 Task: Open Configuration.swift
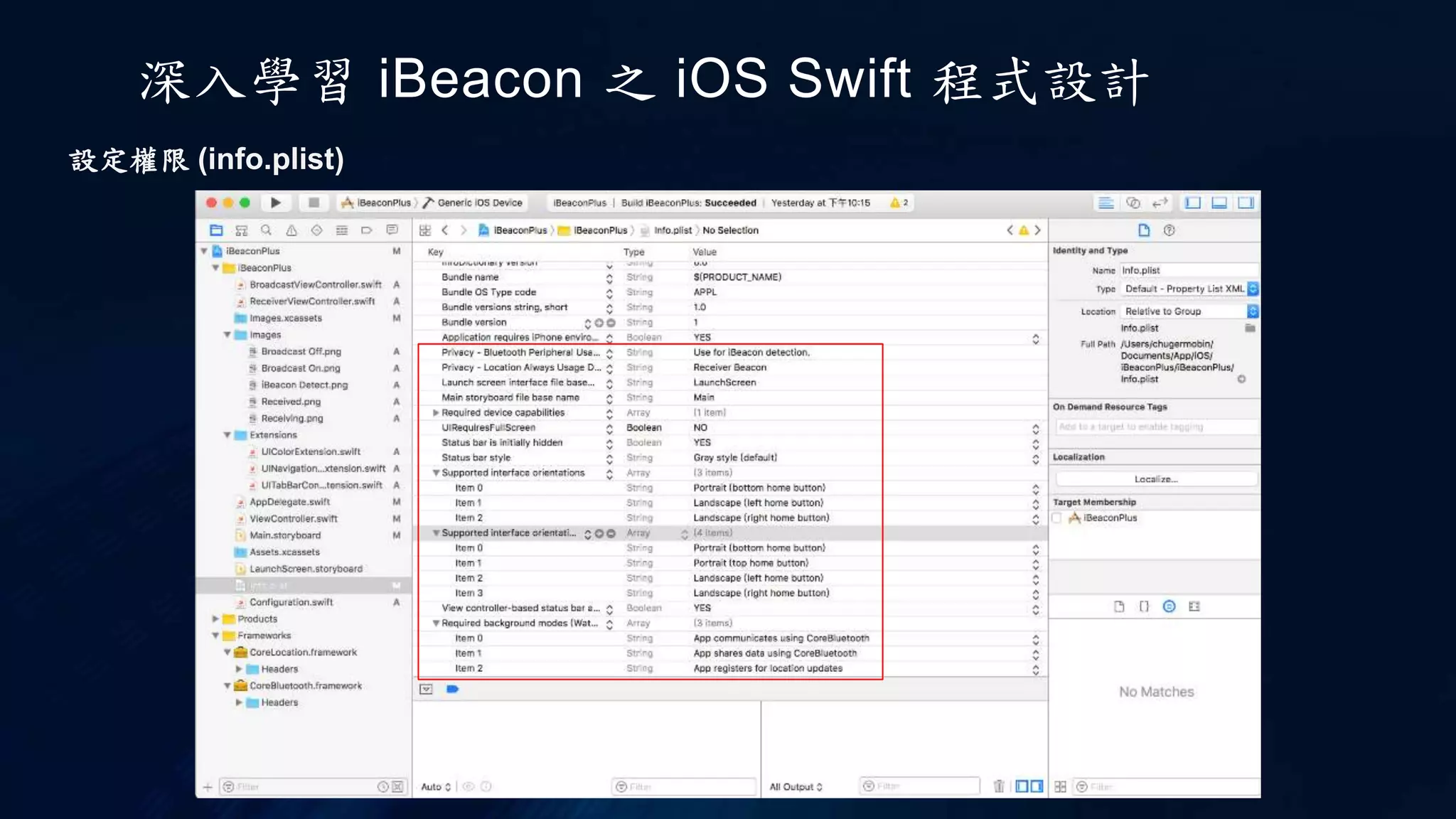tap(291, 602)
